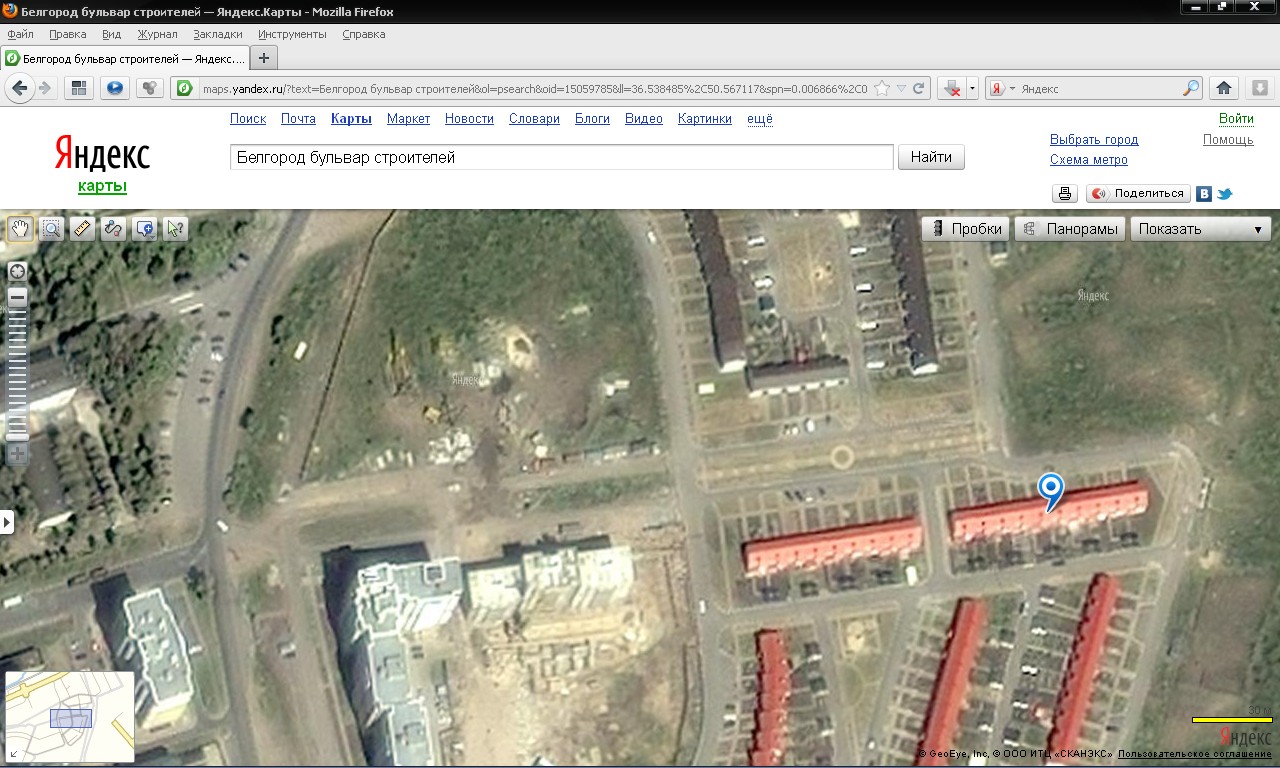This screenshot has width=1280, height=768.
Task: Select the hand pan tool on map
Action: 20,228
